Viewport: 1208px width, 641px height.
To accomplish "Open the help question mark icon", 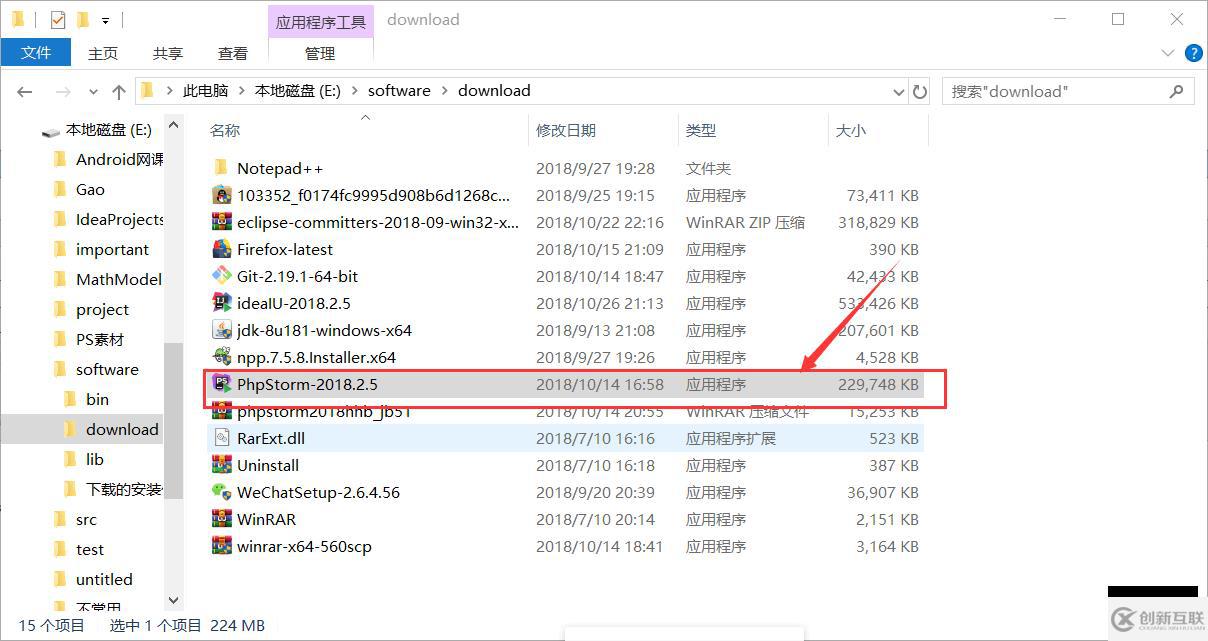I will tap(1193, 53).
